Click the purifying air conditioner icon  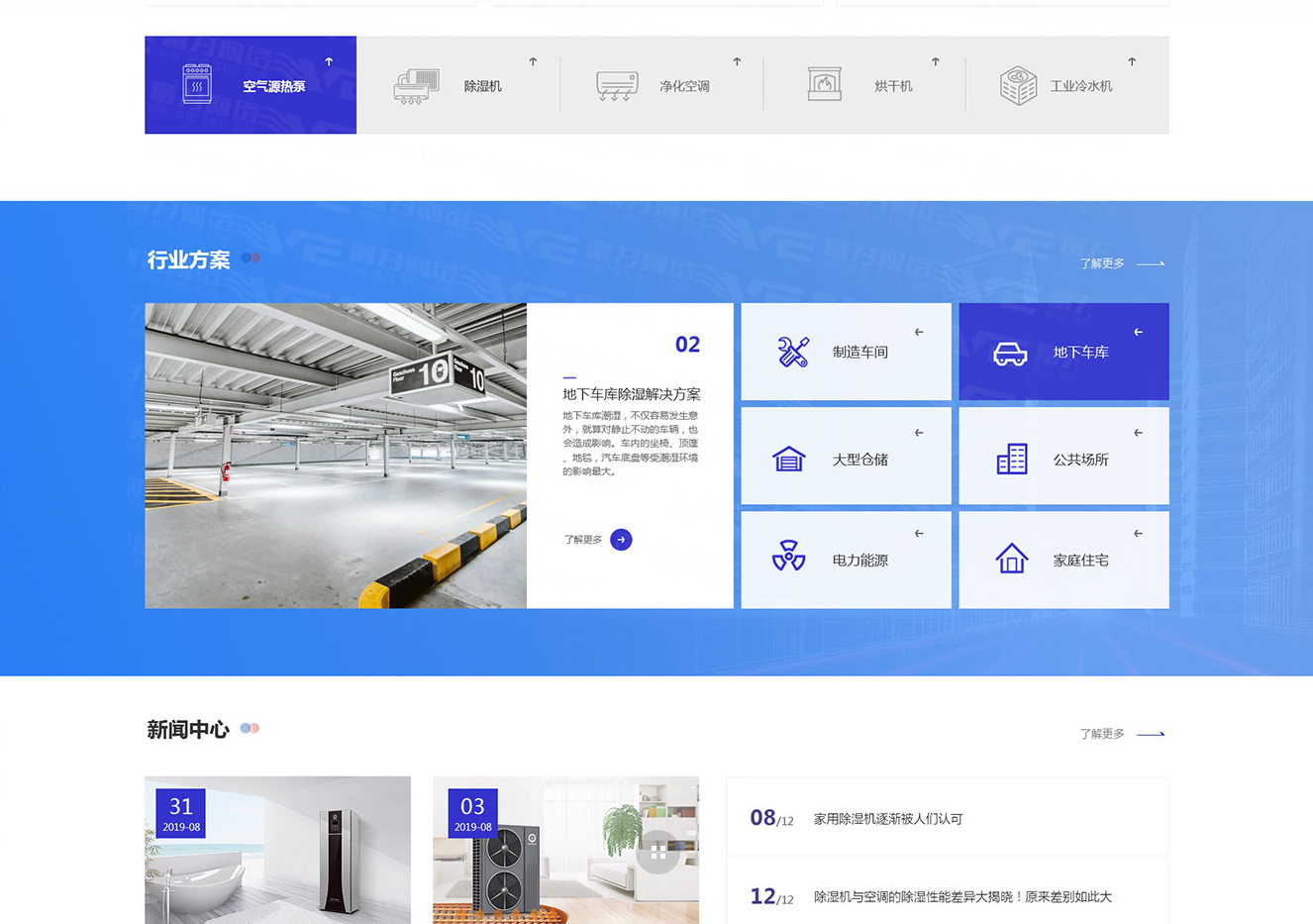pos(617,86)
